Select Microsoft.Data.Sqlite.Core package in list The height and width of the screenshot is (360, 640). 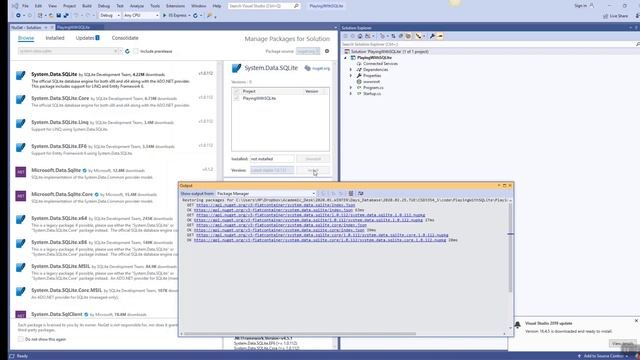pos(96,198)
